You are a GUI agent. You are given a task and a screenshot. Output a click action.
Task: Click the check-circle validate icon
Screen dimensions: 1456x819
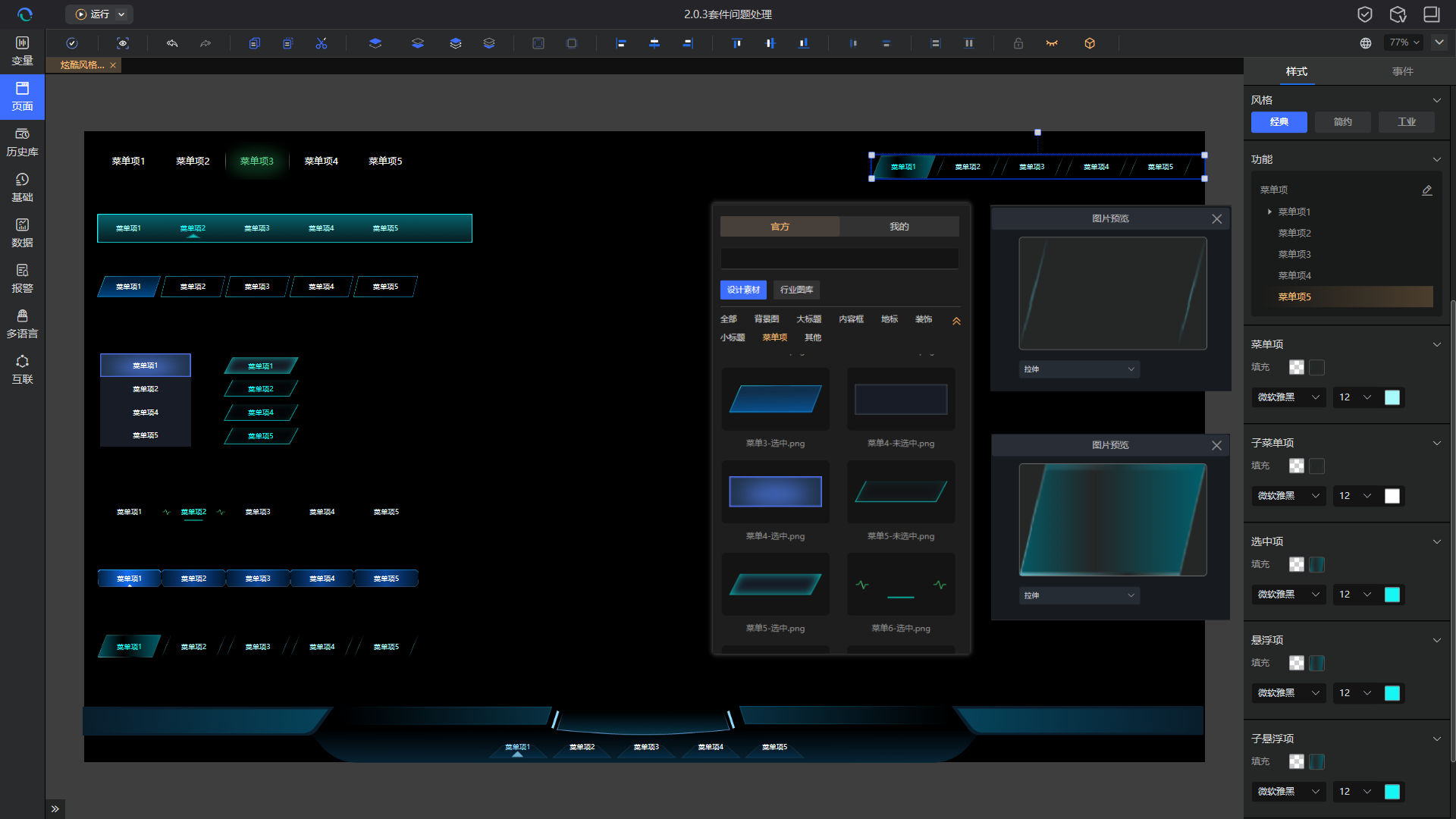(72, 43)
